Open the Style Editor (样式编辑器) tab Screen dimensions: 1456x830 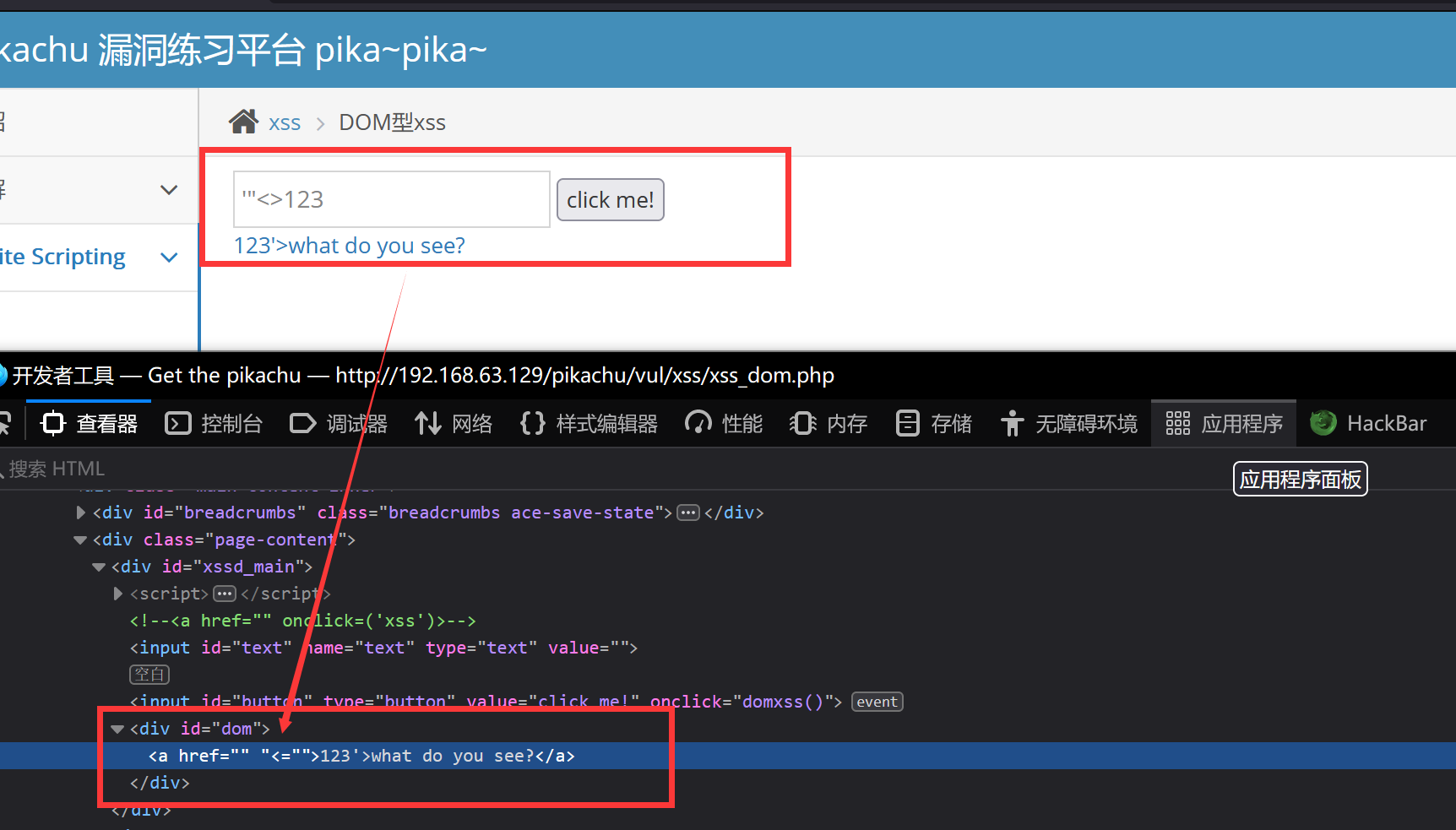[589, 423]
